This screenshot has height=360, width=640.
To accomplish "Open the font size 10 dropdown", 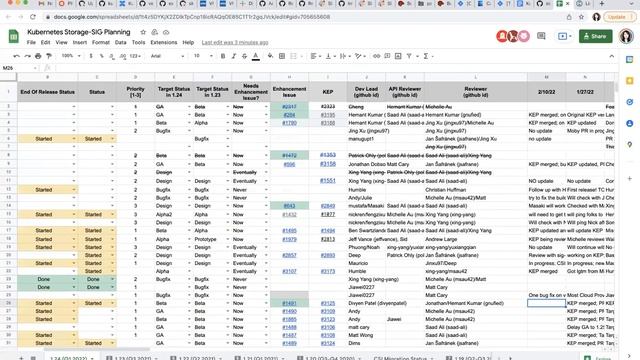I will point(202,56).
